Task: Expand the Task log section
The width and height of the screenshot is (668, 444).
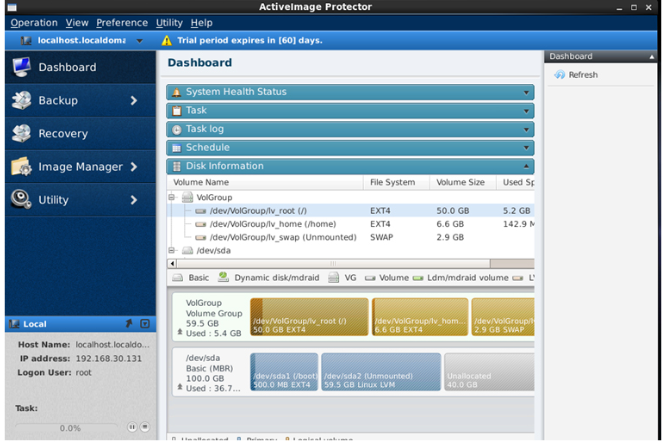Action: click(x=526, y=130)
